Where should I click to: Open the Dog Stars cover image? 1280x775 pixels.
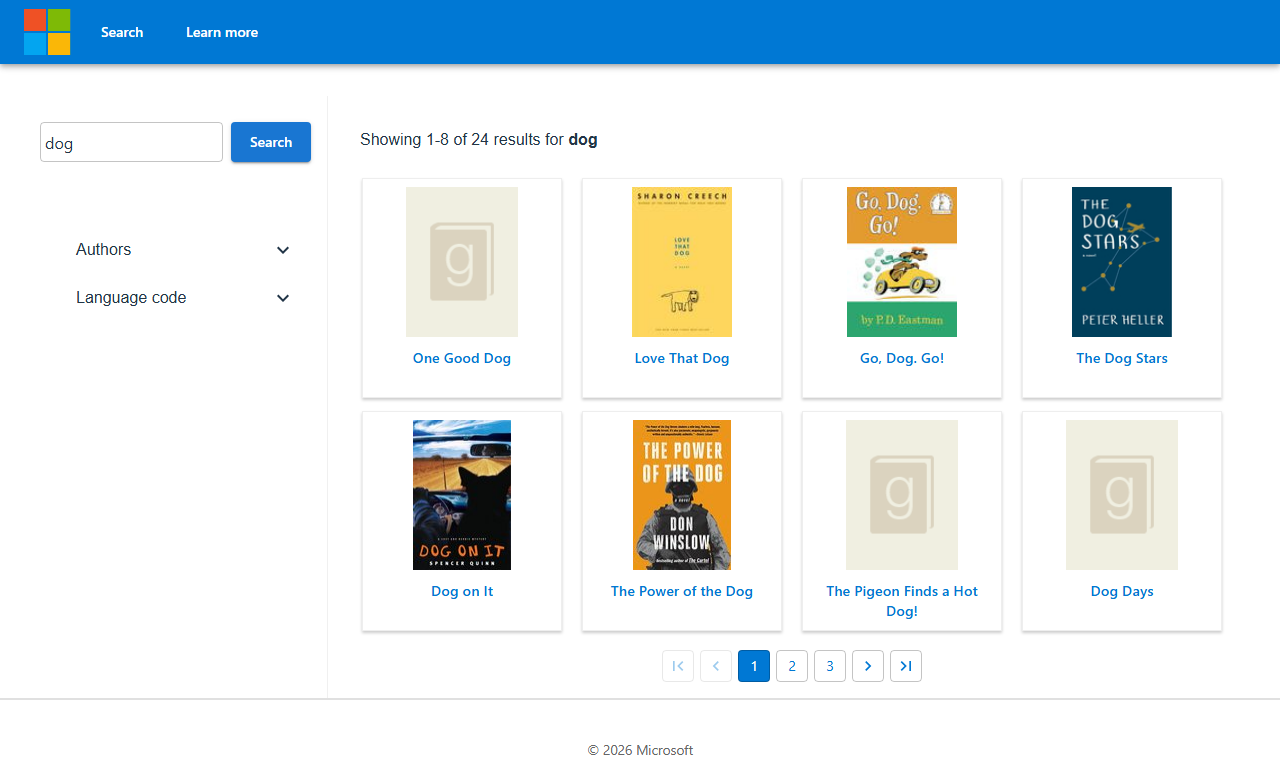click(1122, 262)
